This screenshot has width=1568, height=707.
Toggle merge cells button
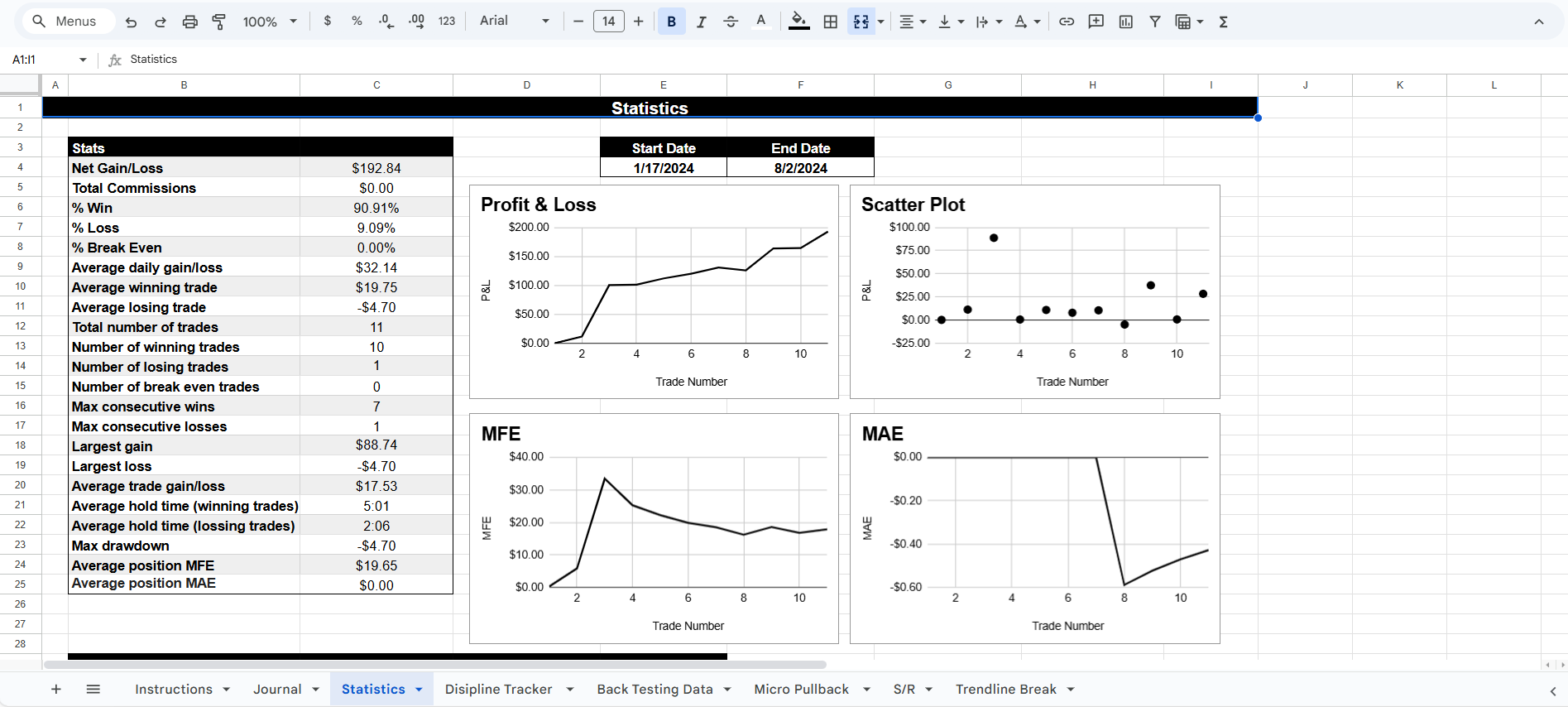coord(861,22)
